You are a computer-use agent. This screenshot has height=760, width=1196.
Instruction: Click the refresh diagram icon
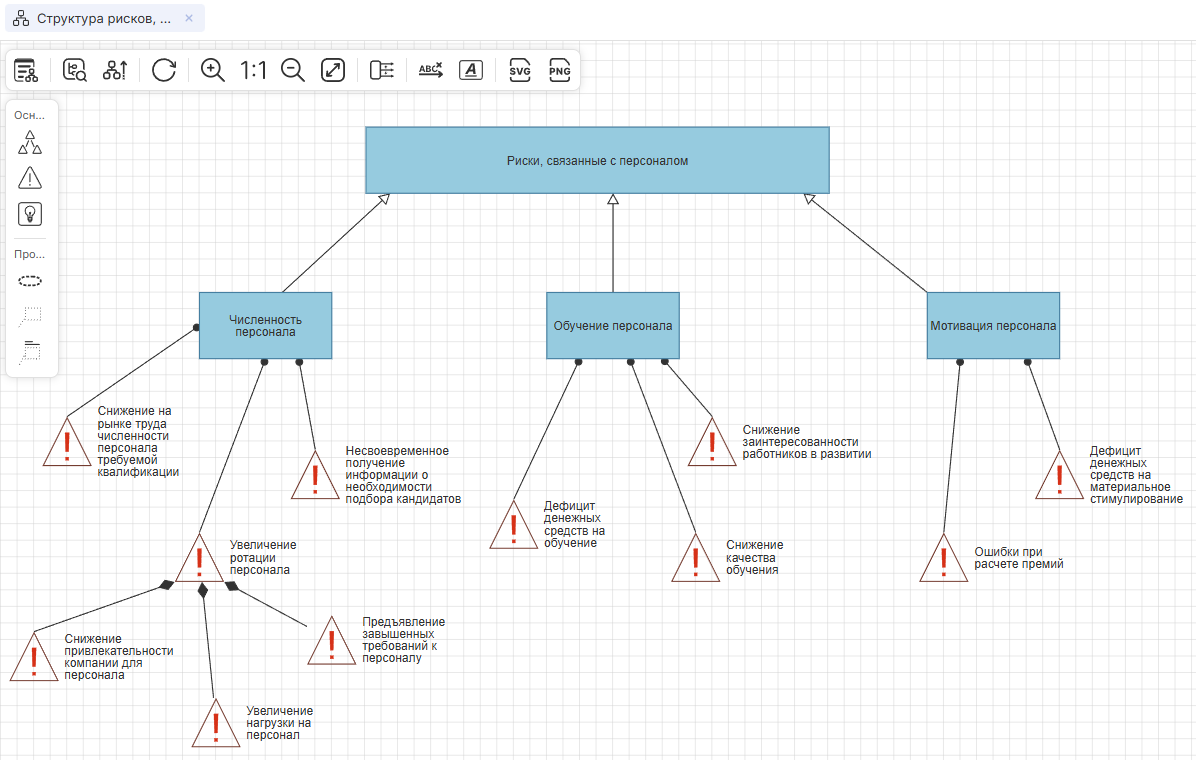(x=164, y=70)
